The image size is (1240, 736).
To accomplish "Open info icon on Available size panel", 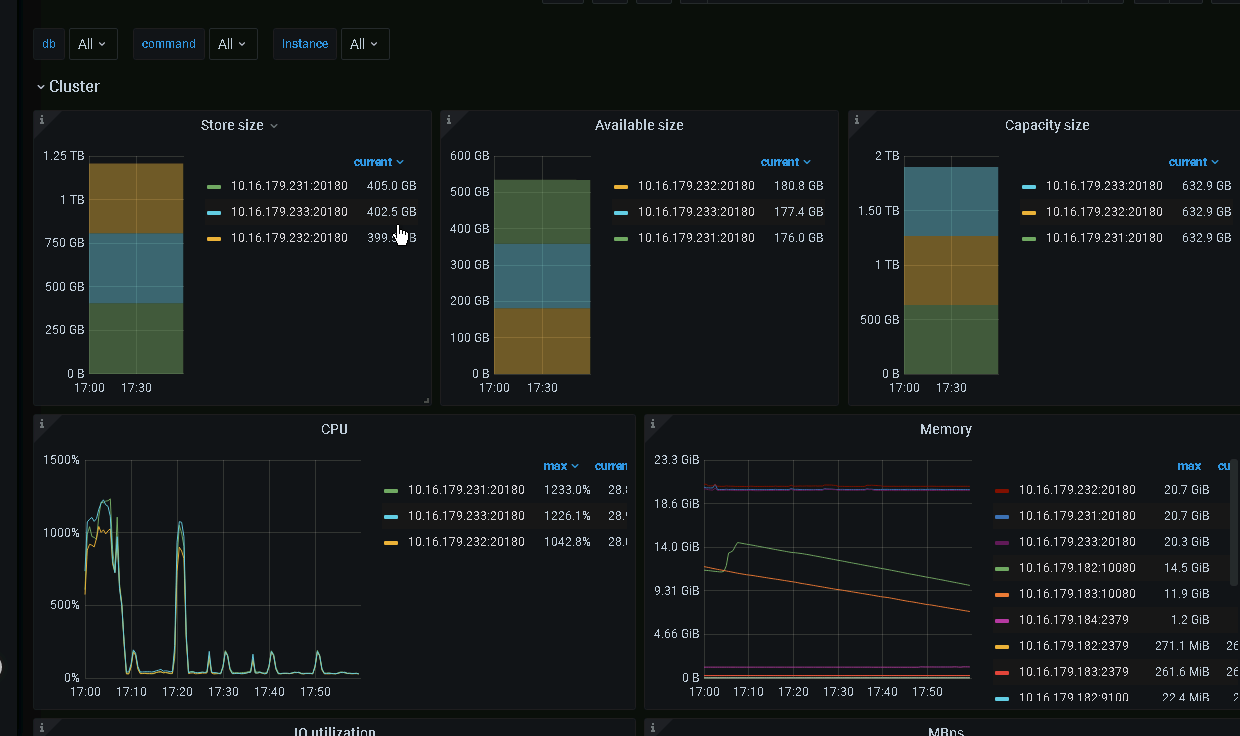I will tap(448, 119).
